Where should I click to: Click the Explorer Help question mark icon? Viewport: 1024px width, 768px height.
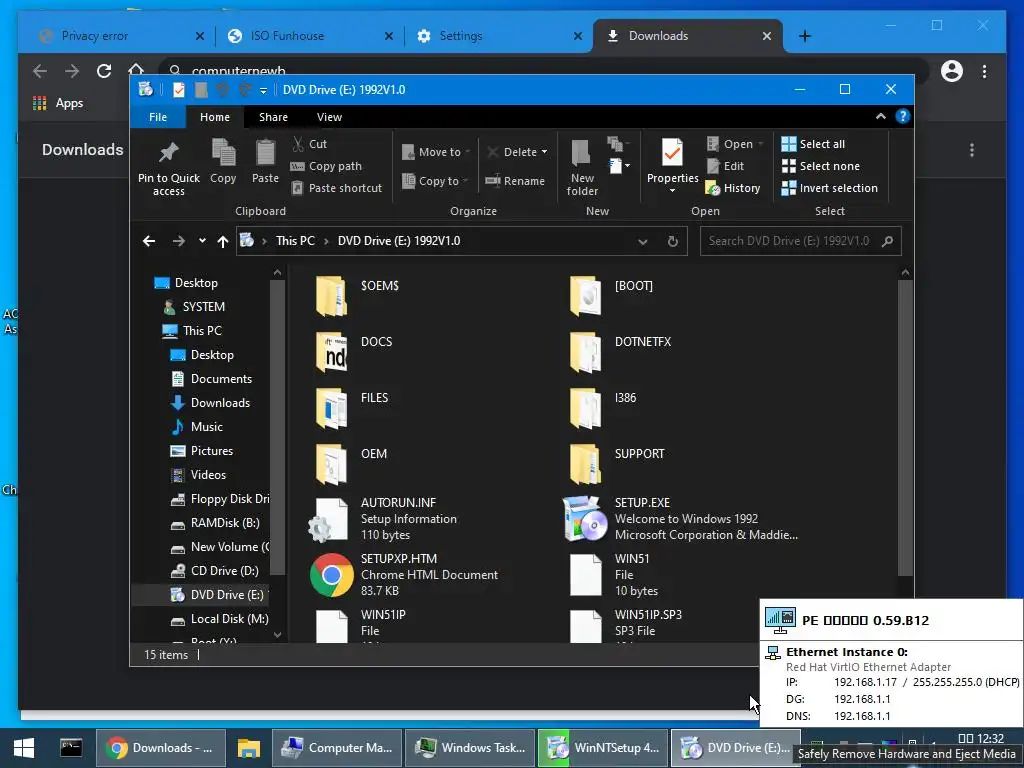903,116
